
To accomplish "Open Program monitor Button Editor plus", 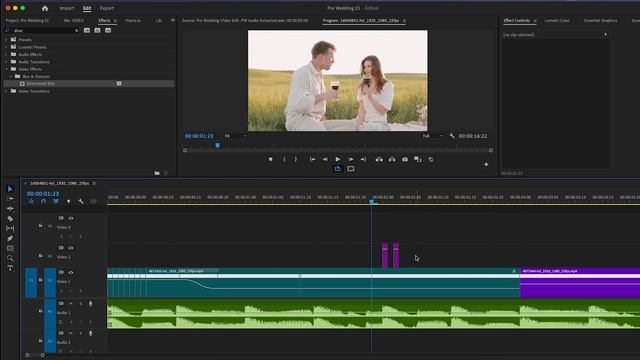I will pyautogui.click(x=486, y=164).
